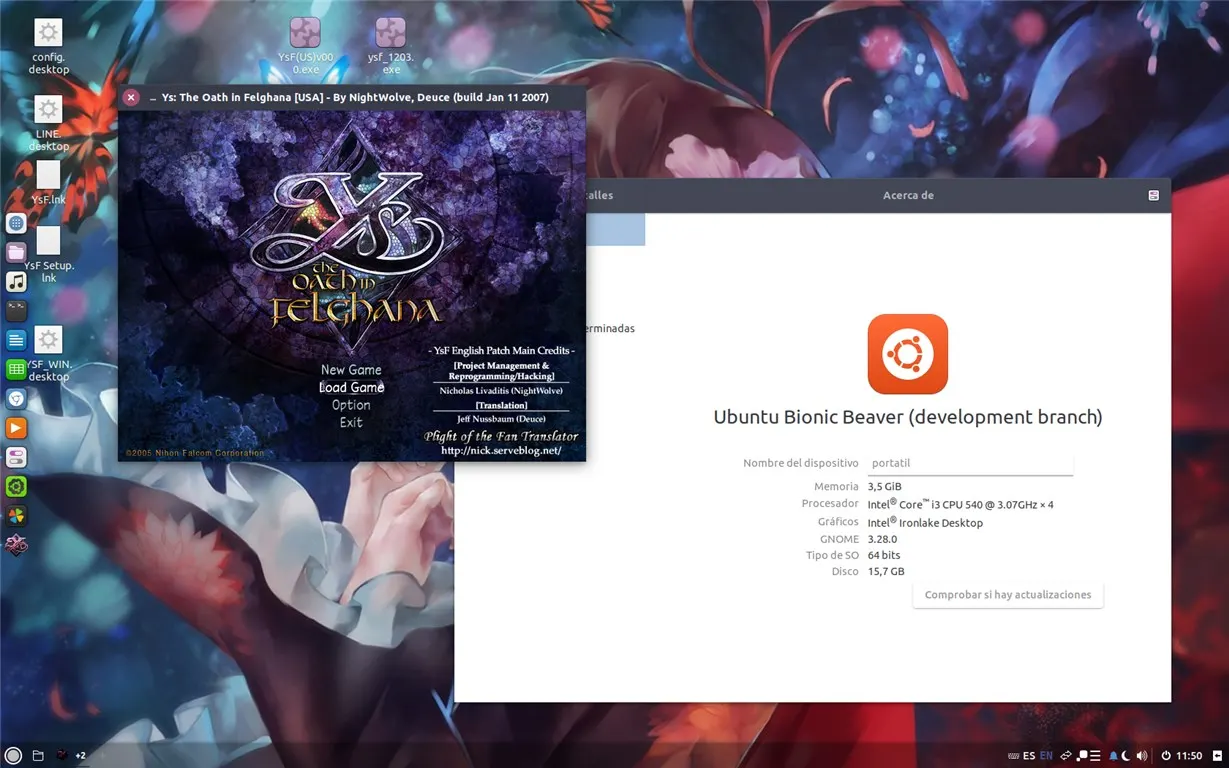Toggle night mode via the moon tray icon
The height and width of the screenshot is (768, 1229).
(x=1126, y=756)
